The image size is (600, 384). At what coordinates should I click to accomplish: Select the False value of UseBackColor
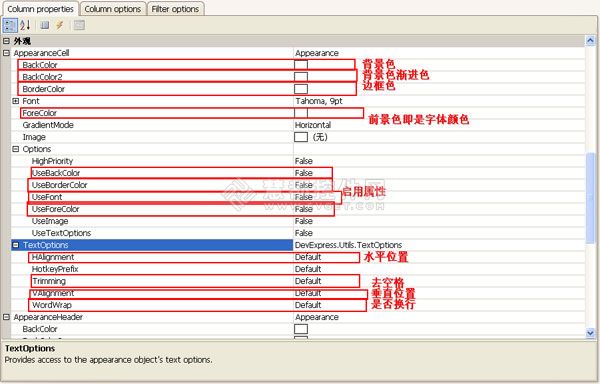[304, 173]
